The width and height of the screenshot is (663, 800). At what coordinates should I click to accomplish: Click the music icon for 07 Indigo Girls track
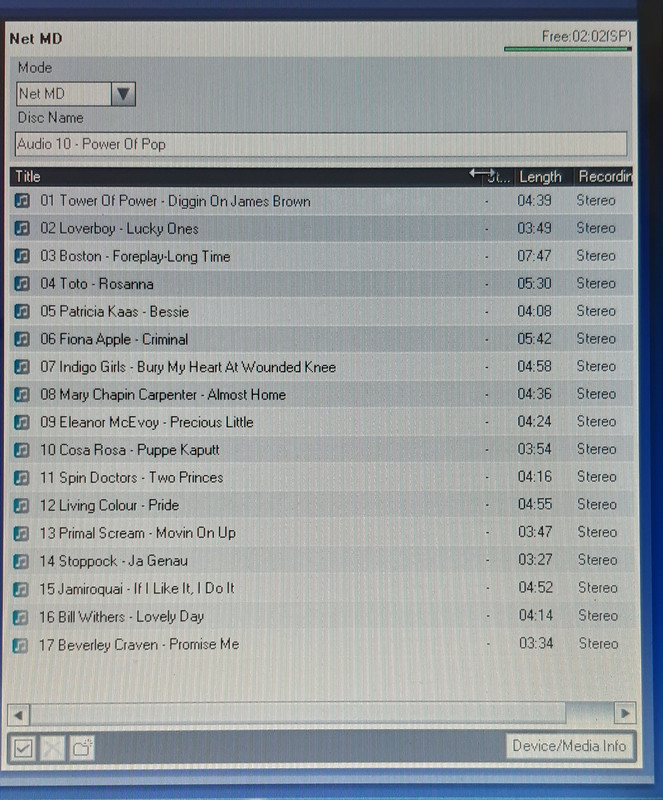pyautogui.click(x=22, y=366)
